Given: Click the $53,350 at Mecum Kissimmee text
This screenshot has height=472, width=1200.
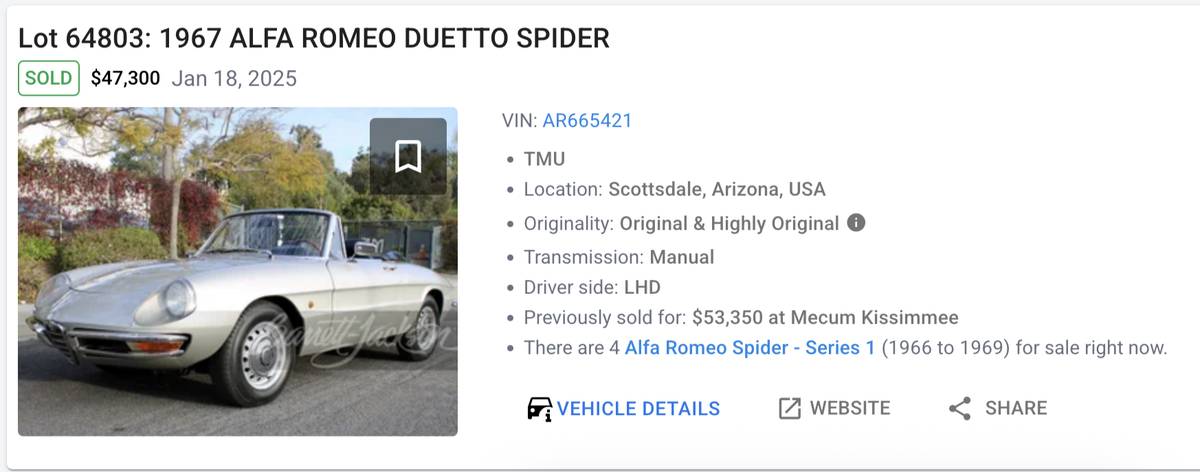Looking at the screenshot, I should 825,318.
